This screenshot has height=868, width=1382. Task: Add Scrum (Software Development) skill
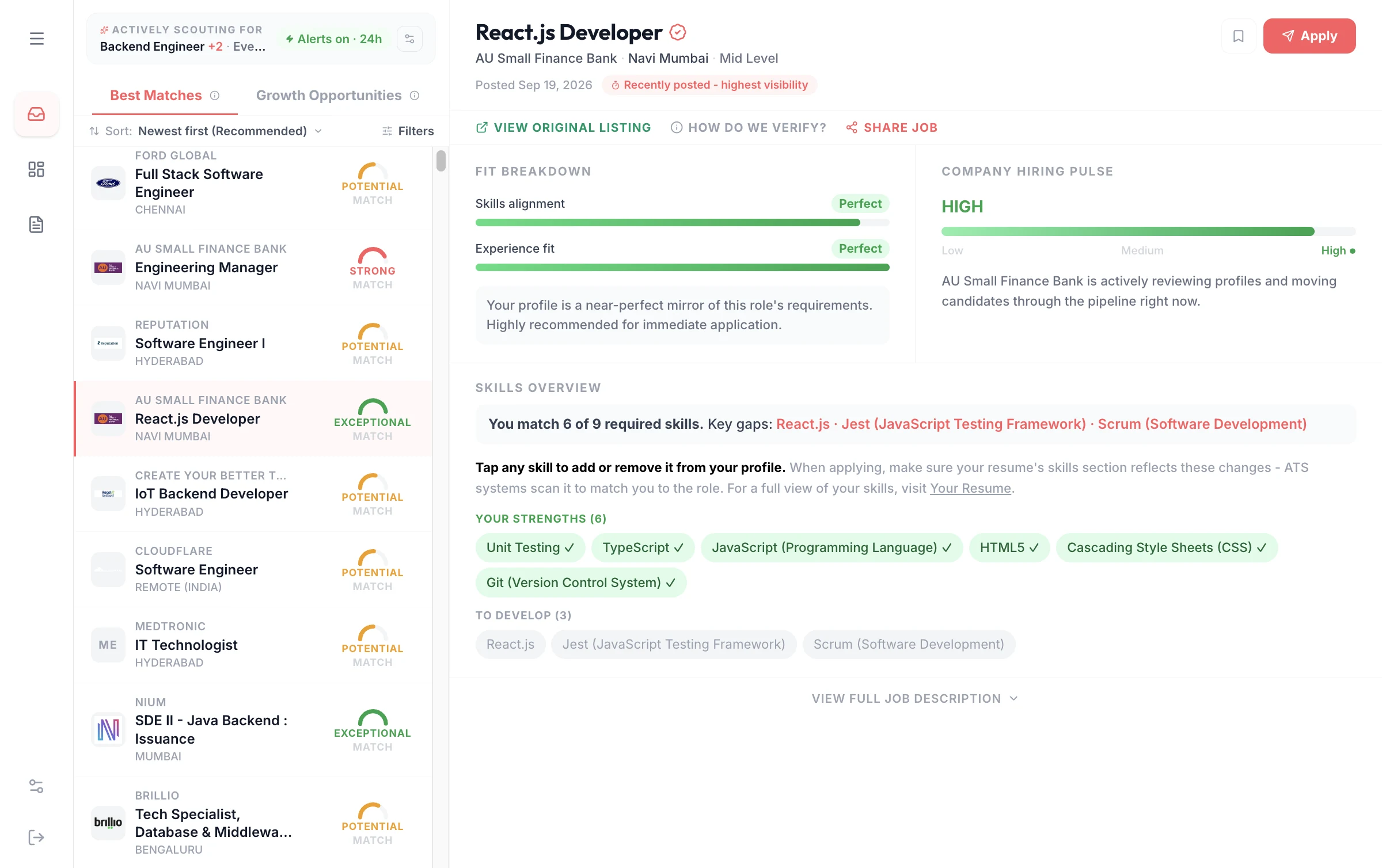tap(909, 645)
